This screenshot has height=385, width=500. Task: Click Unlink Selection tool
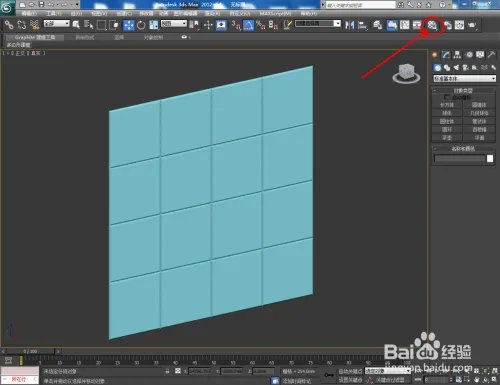click(x=22, y=25)
